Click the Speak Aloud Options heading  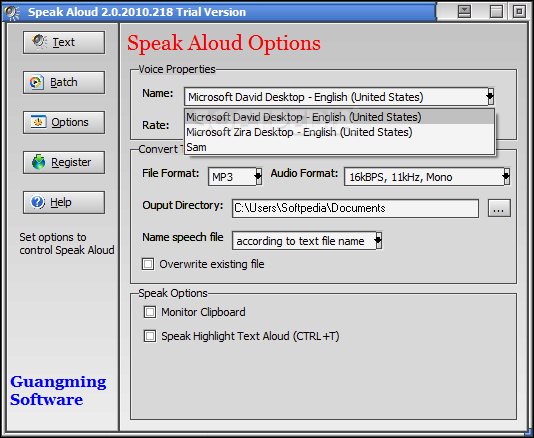click(224, 44)
